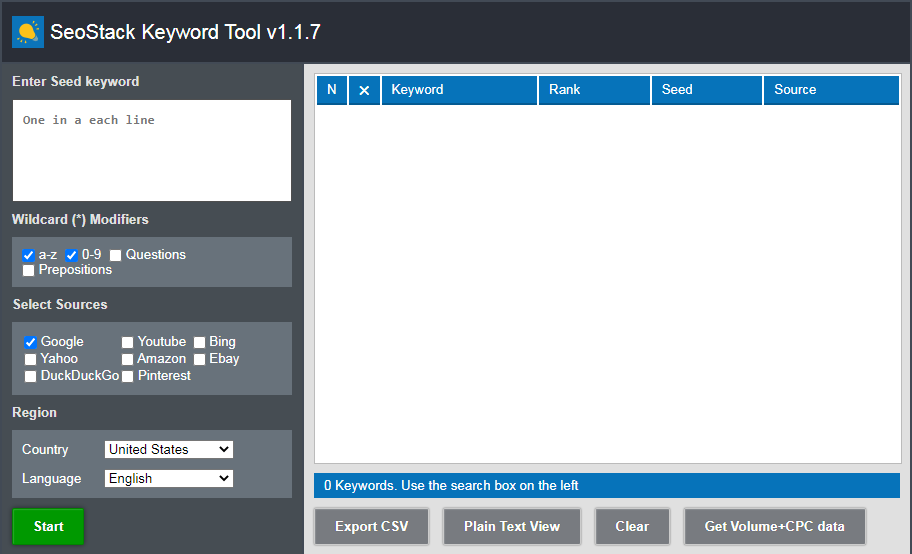This screenshot has width=912, height=554.
Task: Sort by the Keyword column header
Action: click(x=459, y=90)
